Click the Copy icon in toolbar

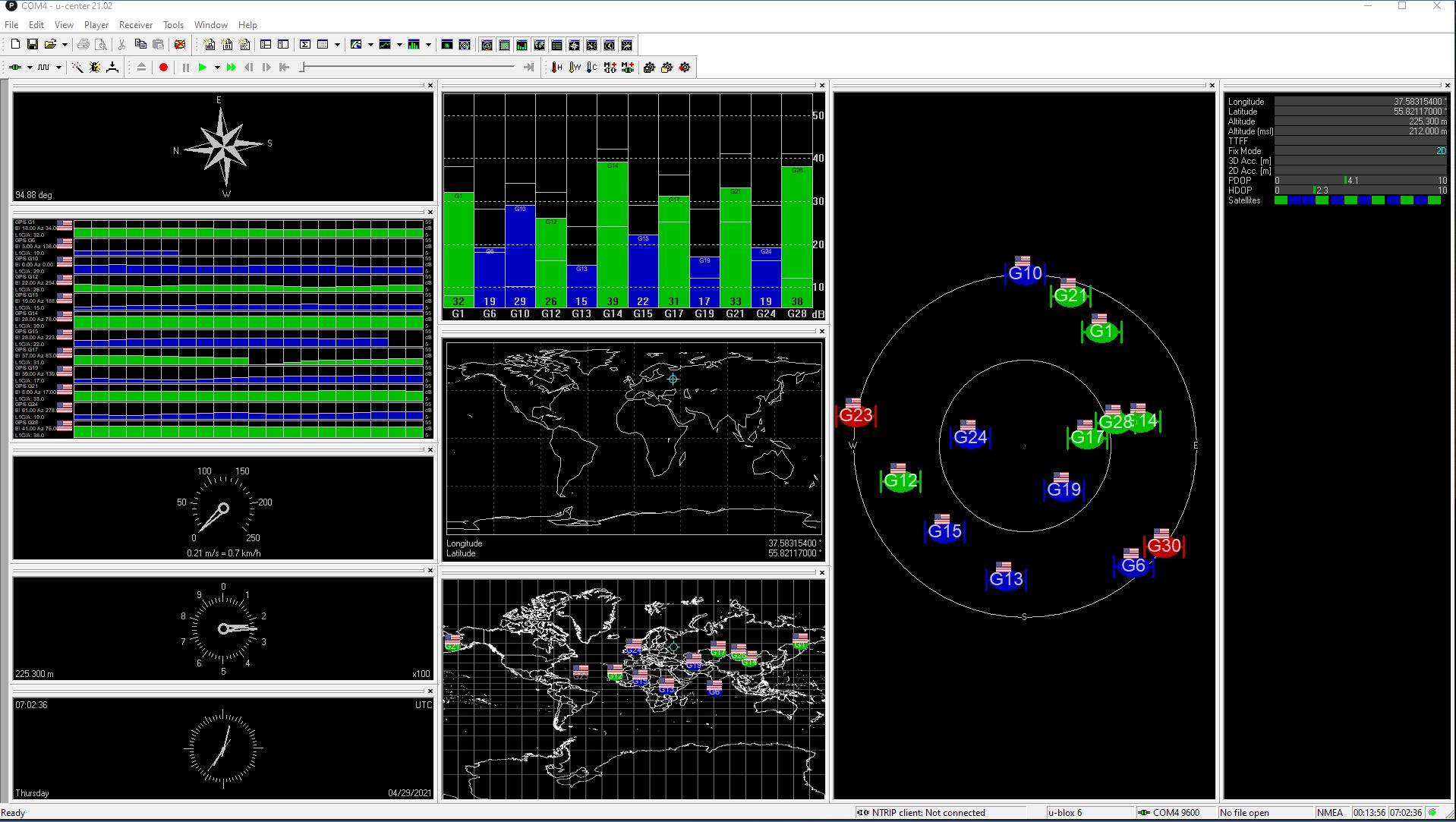pos(140,45)
